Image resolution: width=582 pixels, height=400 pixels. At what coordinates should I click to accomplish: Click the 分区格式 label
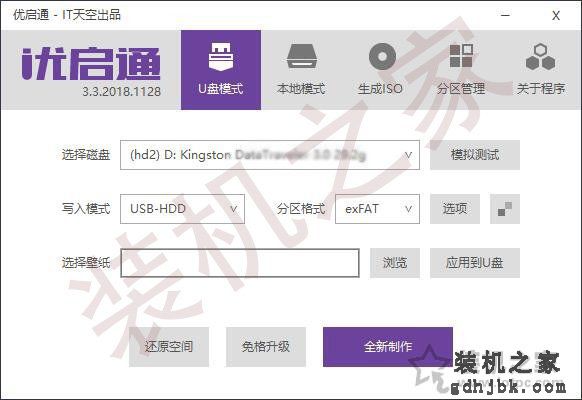301,209
